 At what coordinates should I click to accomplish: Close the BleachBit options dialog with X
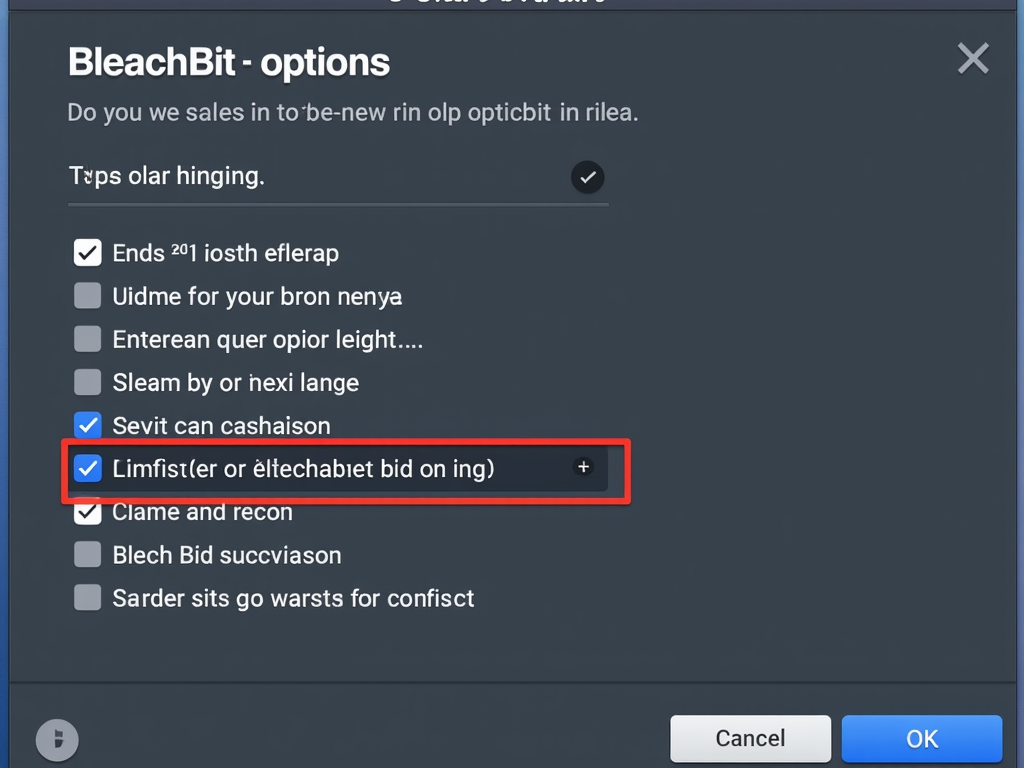click(x=973, y=59)
